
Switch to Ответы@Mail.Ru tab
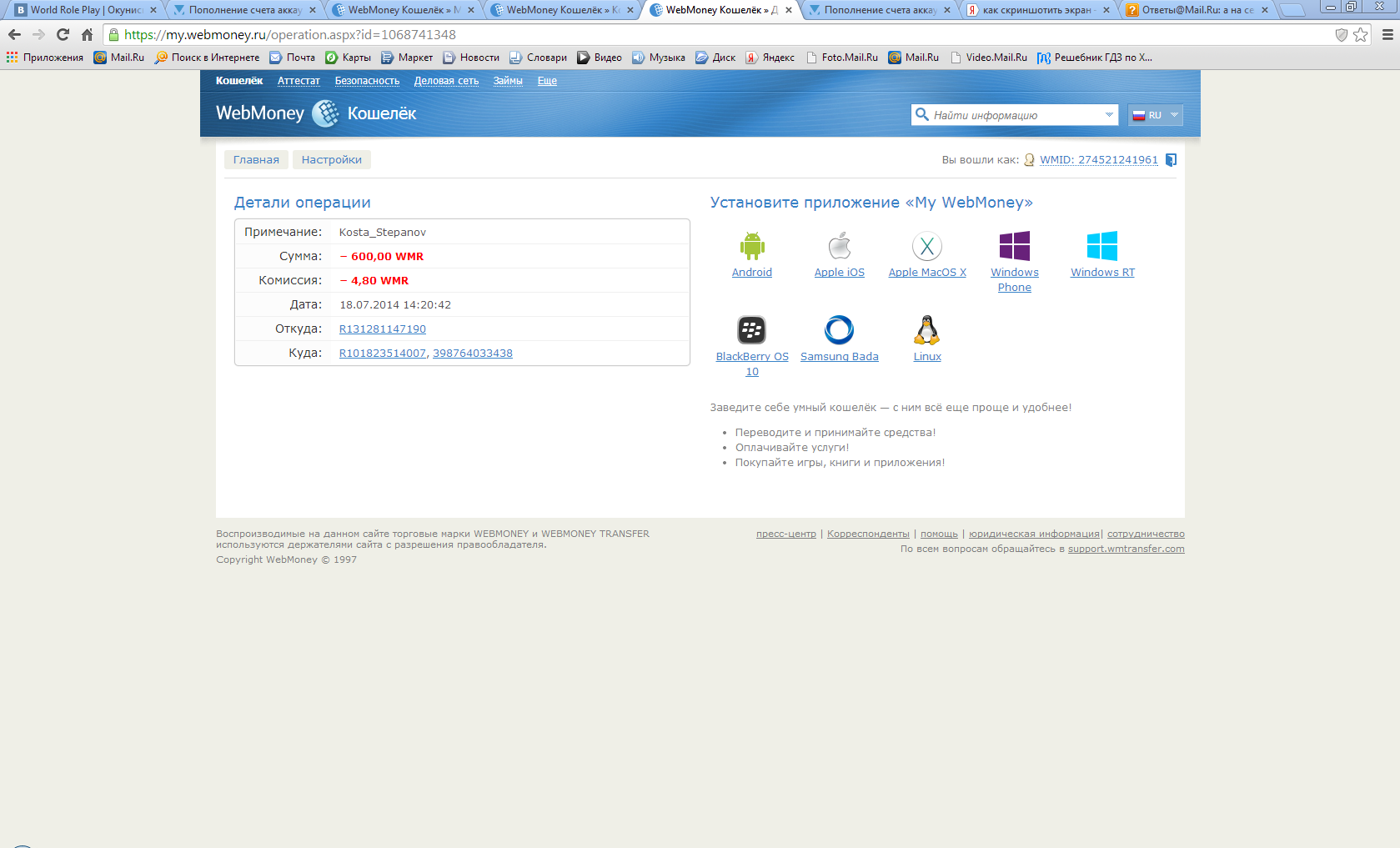[x=1197, y=10]
